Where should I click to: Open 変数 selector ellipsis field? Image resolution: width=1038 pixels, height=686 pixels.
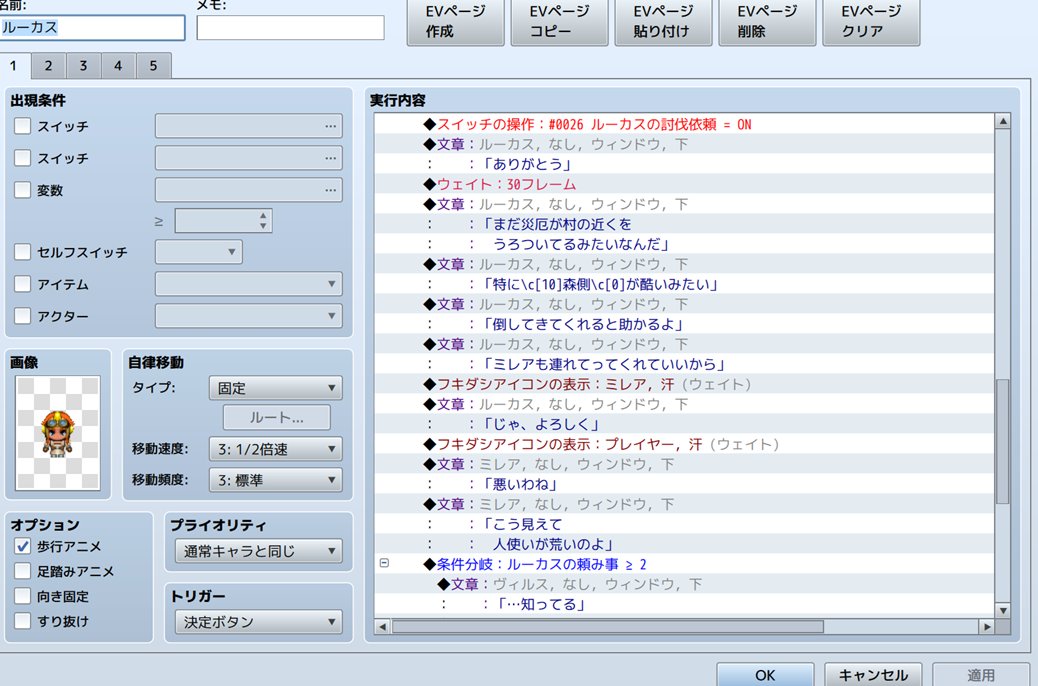coord(249,190)
